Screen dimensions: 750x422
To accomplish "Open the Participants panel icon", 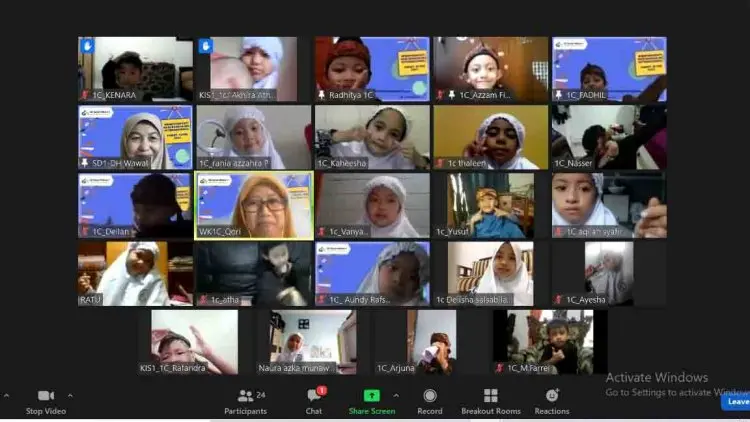I will click(x=245, y=396).
